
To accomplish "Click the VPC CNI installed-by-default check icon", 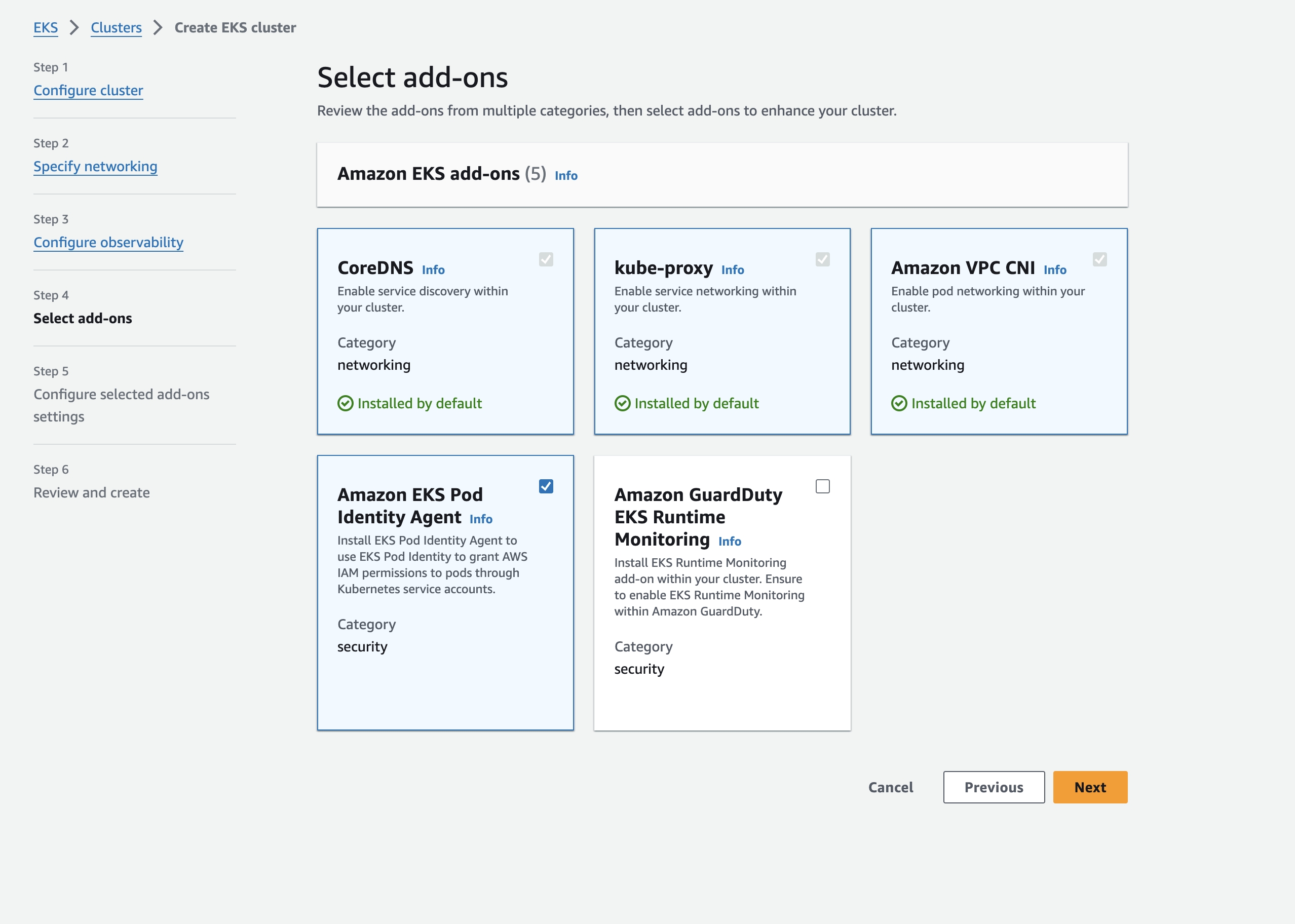I will pos(899,403).
